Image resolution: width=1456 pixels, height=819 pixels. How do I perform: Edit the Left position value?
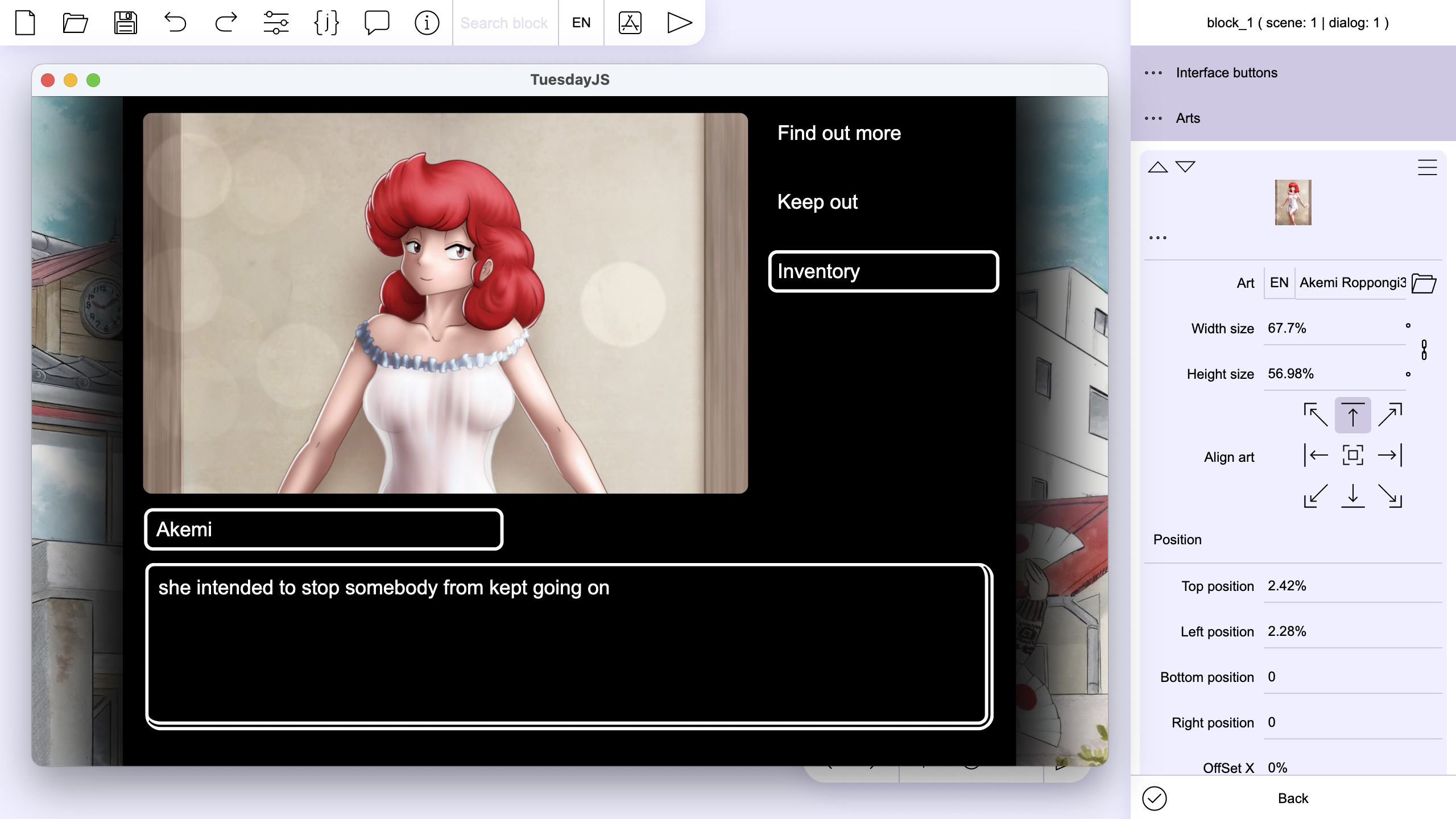[x=1352, y=631]
